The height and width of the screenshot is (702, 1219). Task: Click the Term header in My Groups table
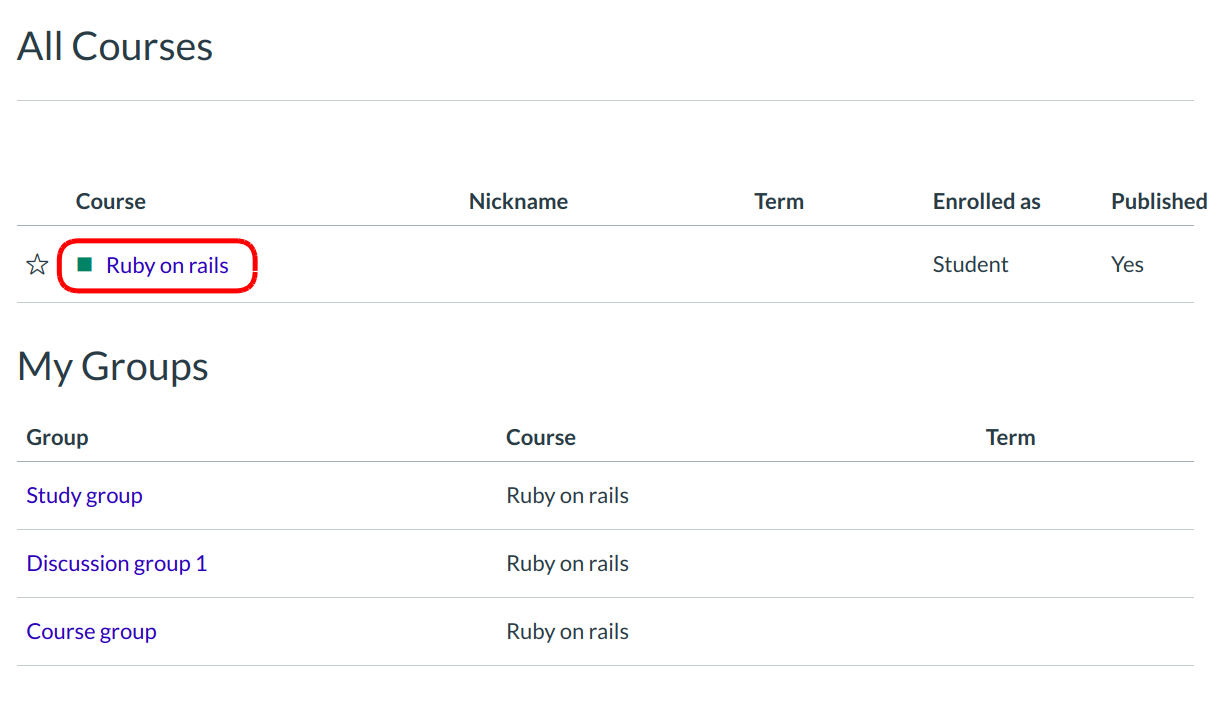[x=1010, y=438]
